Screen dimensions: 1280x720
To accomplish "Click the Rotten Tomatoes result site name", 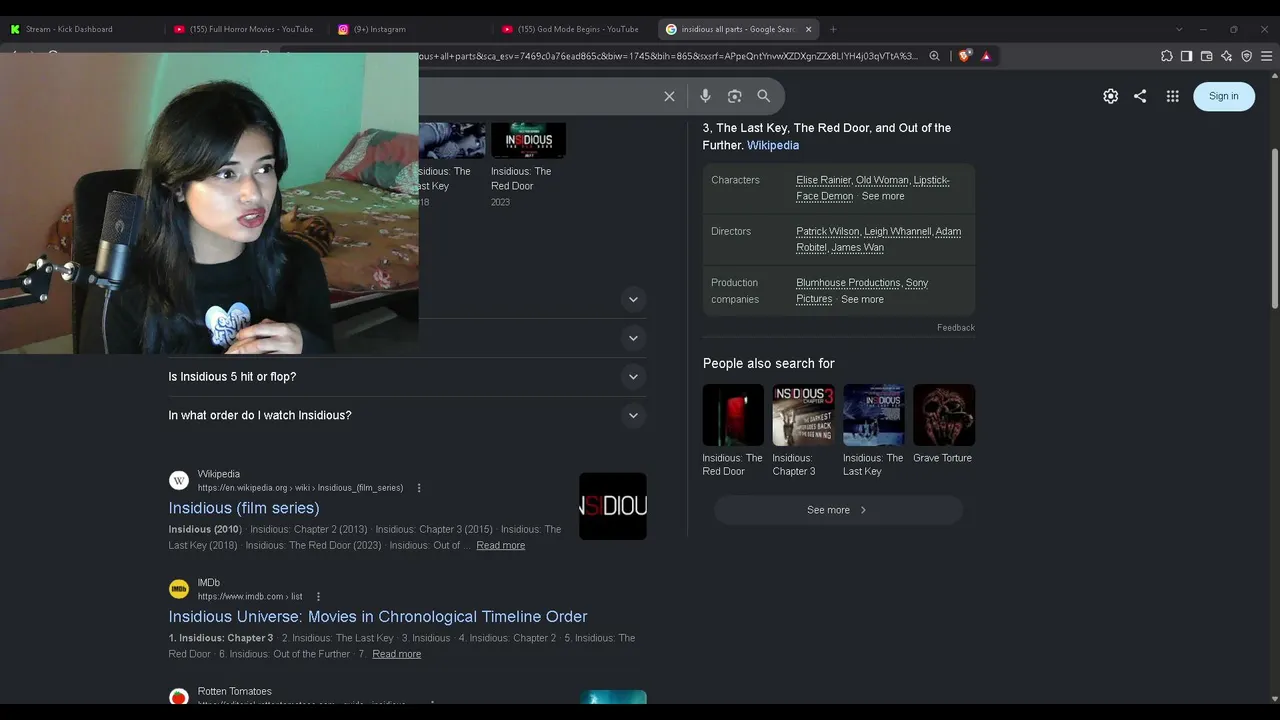I will pos(235,691).
